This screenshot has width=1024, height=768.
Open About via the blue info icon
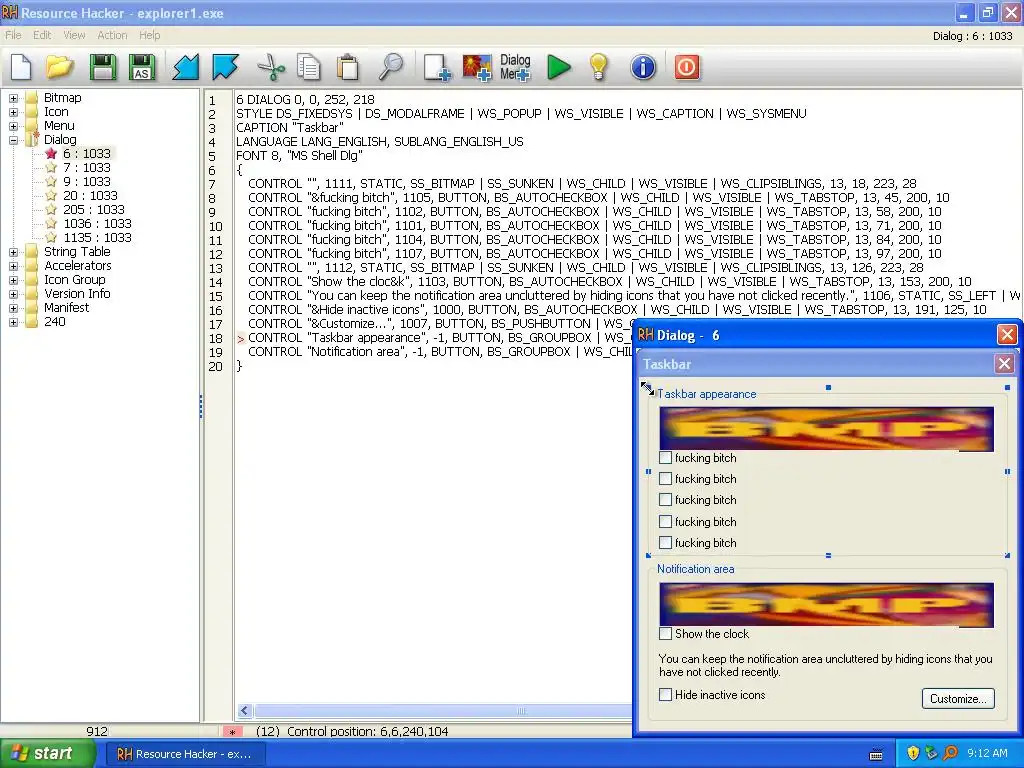click(643, 67)
